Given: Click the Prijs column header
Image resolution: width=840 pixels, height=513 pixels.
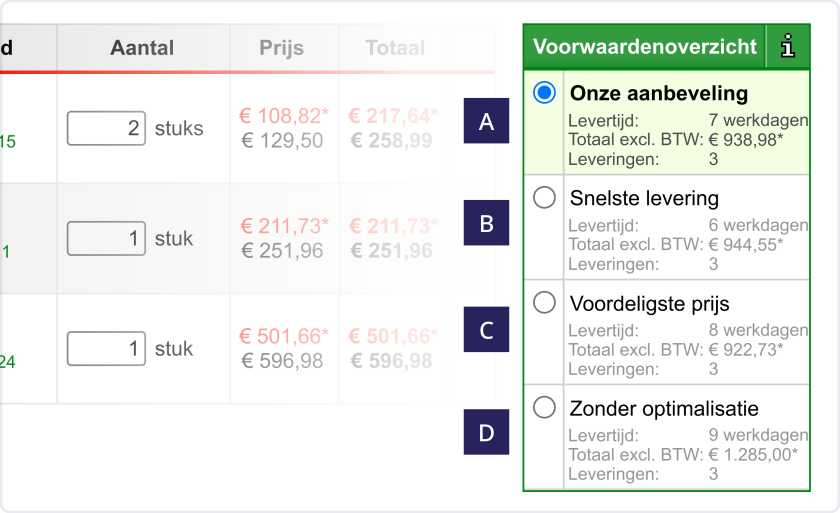Looking at the screenshot, I should pyautogui.click(x=282, y=48).
